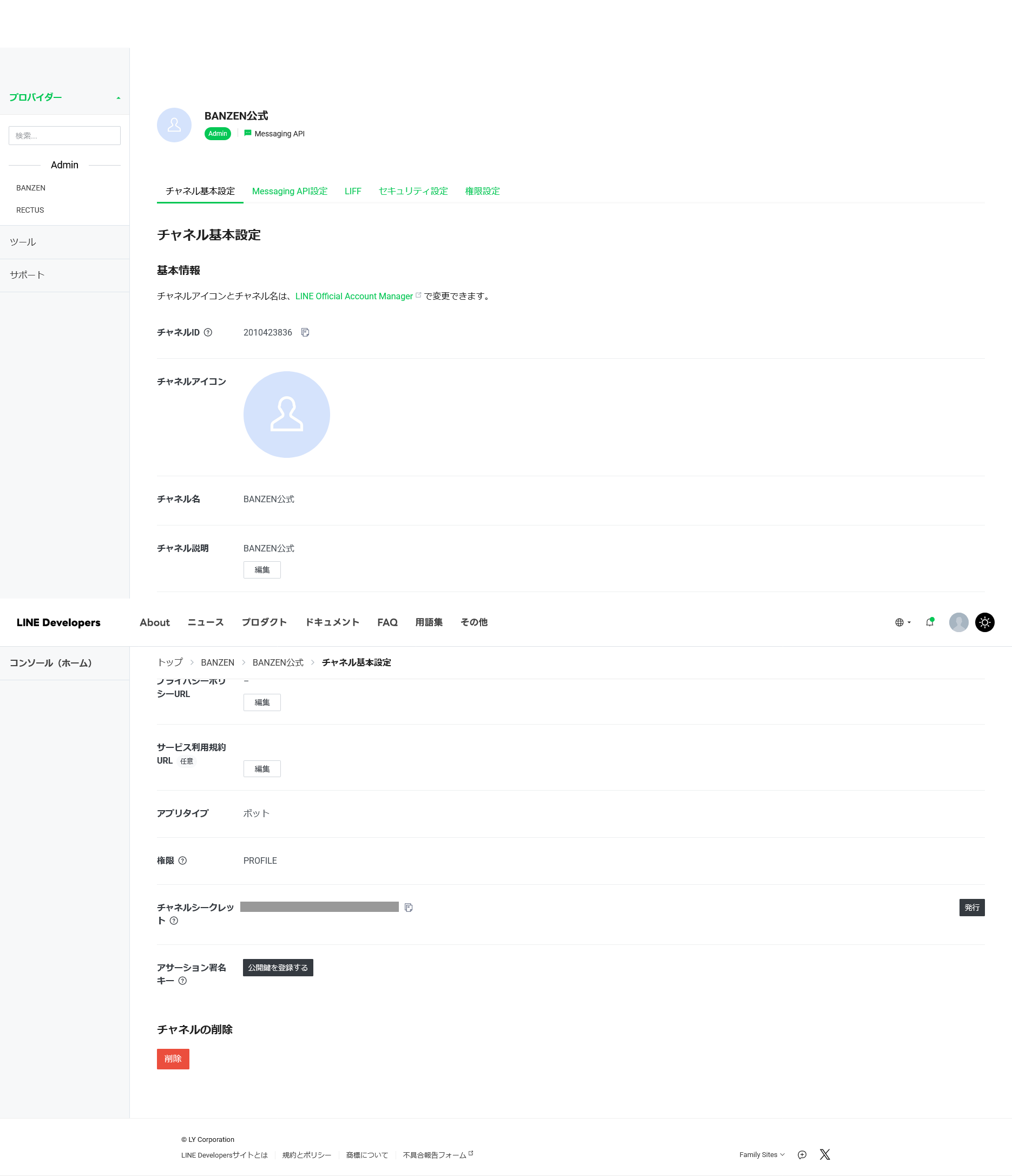Open the feedback chat icon in footer

tap(802, 1155)
